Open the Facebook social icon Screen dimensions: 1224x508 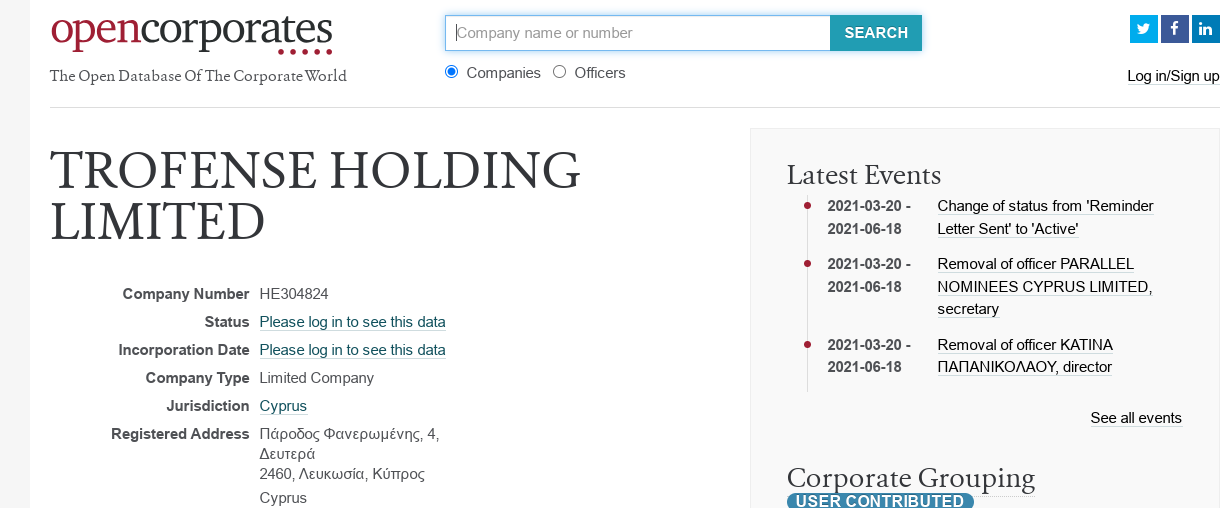point(1174,29)
